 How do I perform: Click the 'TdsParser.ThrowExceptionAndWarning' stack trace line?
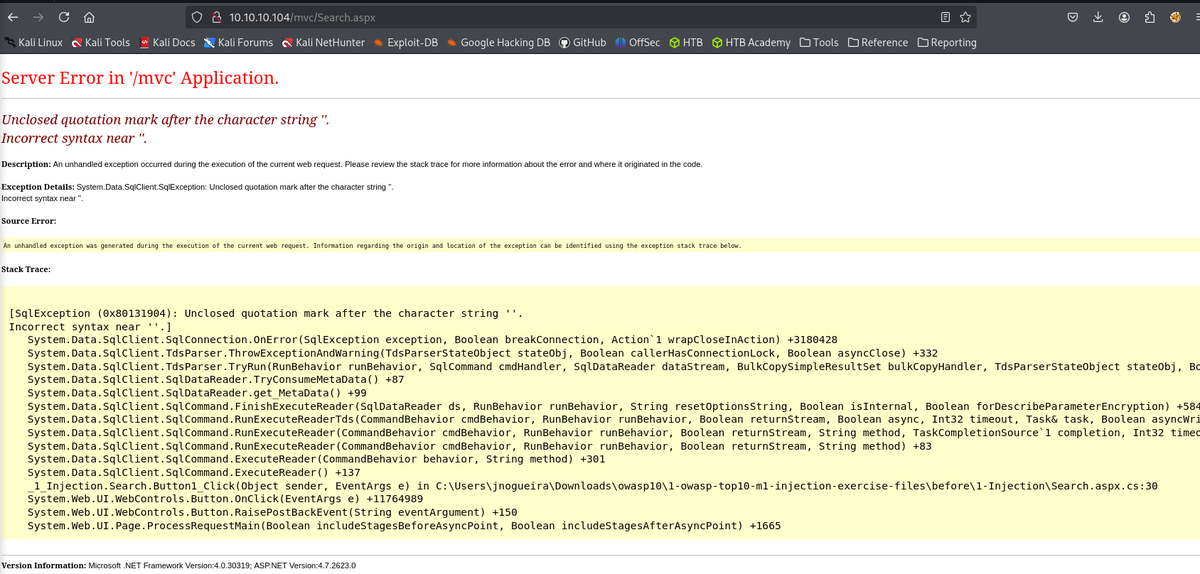pyautogui.click(x=483, y=353)
